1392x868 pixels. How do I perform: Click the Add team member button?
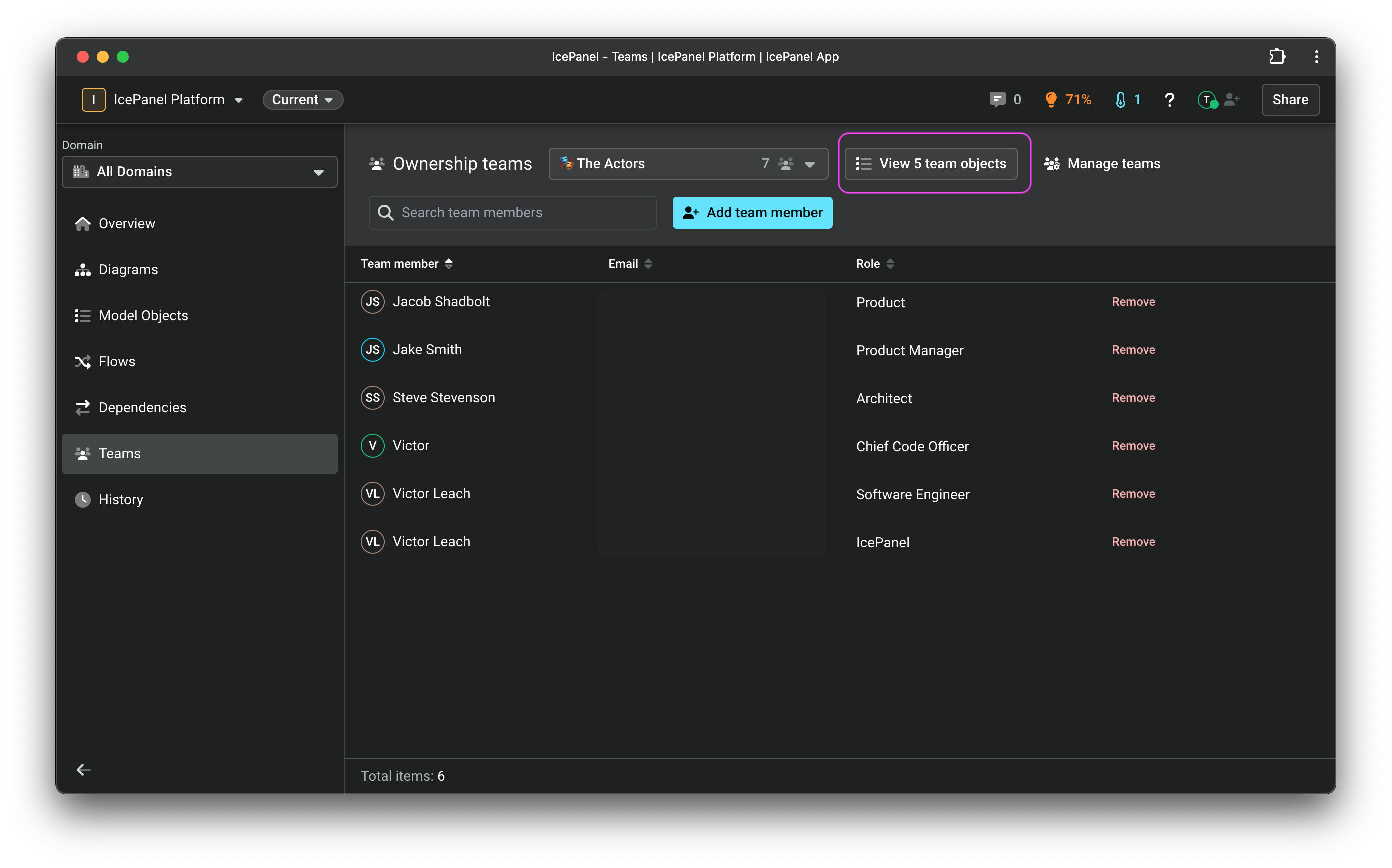tap(752, 213)
